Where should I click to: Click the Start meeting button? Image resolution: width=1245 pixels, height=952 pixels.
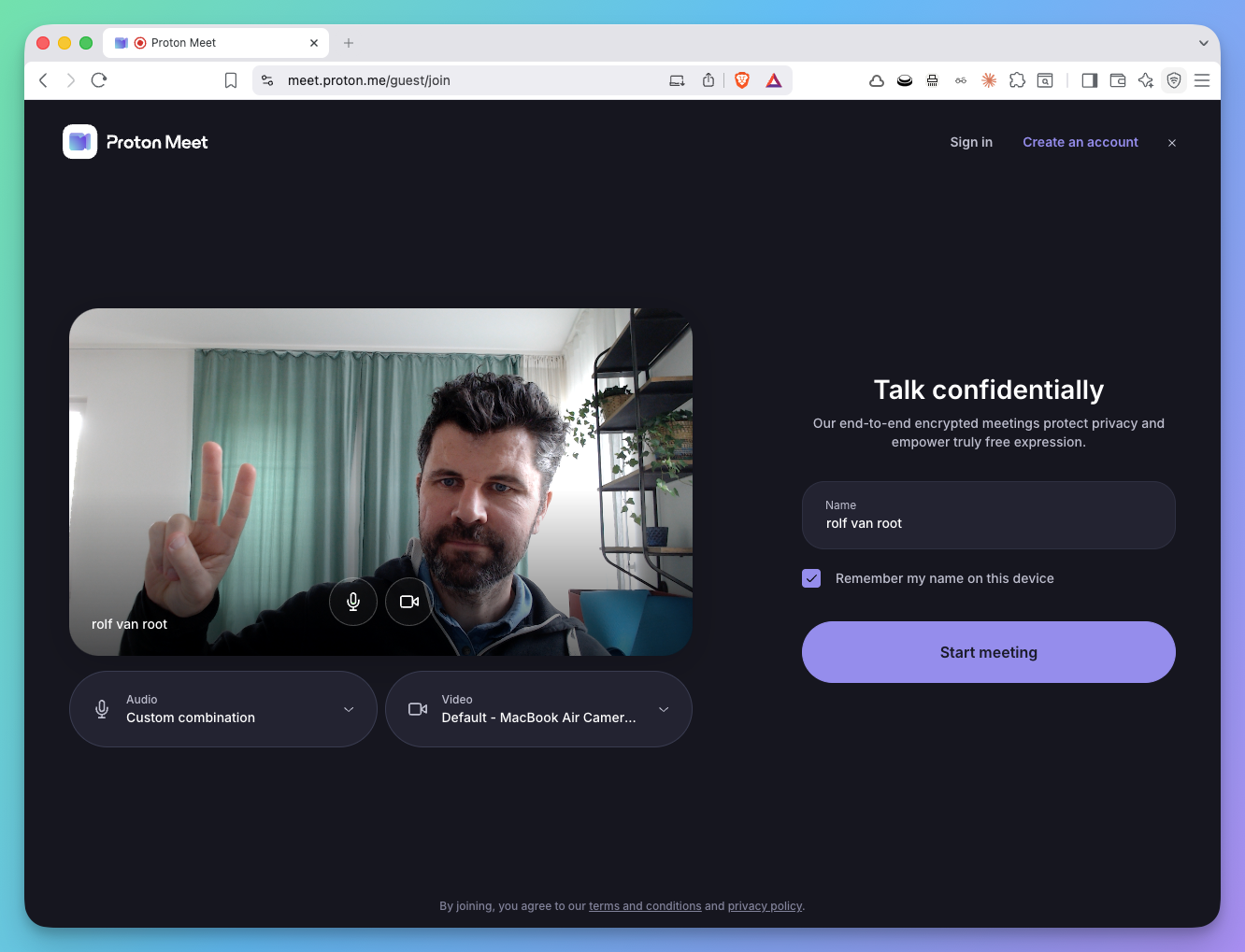[988, 652]
